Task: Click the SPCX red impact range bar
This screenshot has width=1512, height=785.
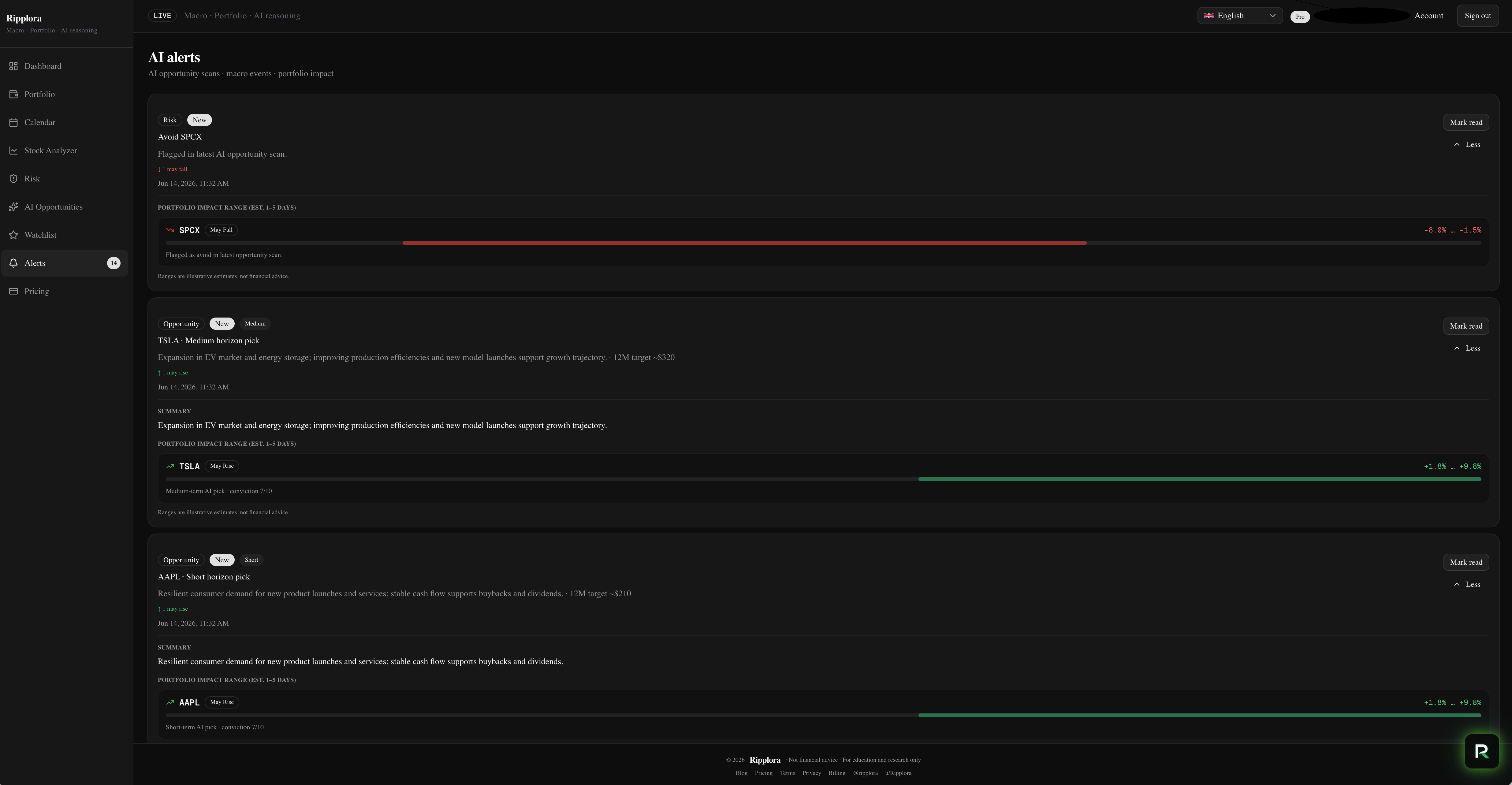Action: [x=744, y=243]
